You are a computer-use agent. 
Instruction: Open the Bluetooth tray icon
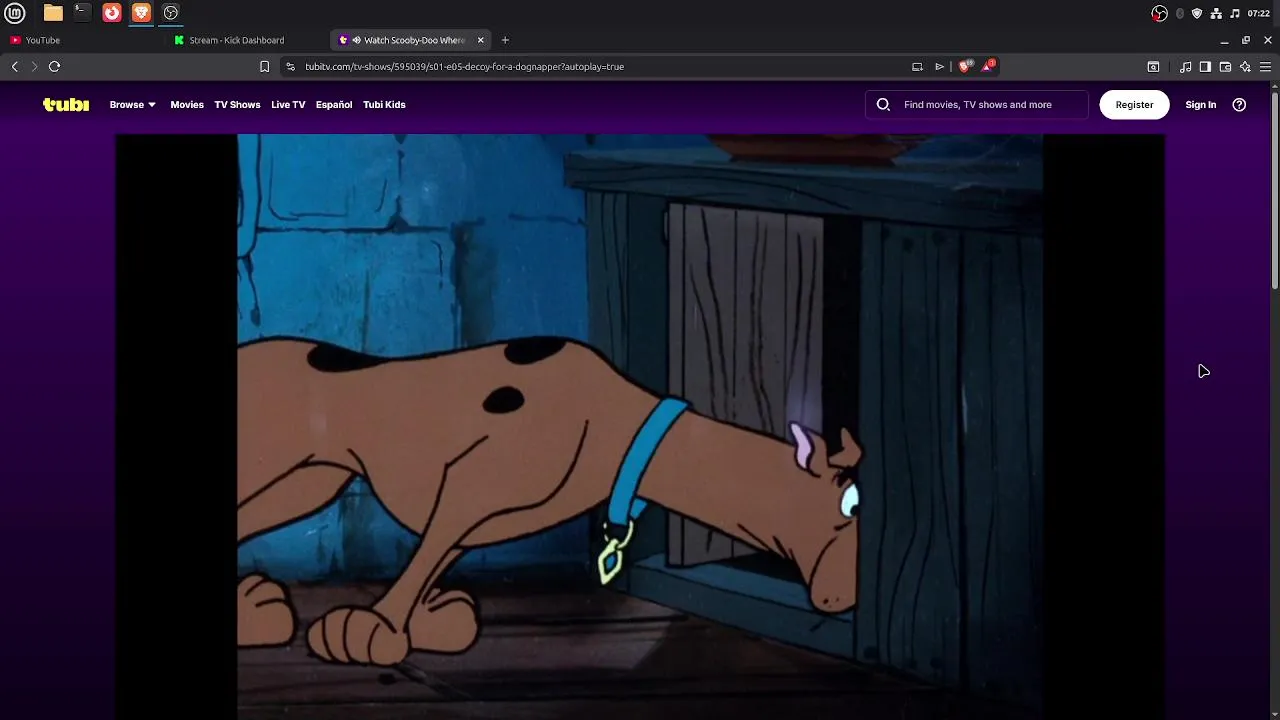[1180, 13]
